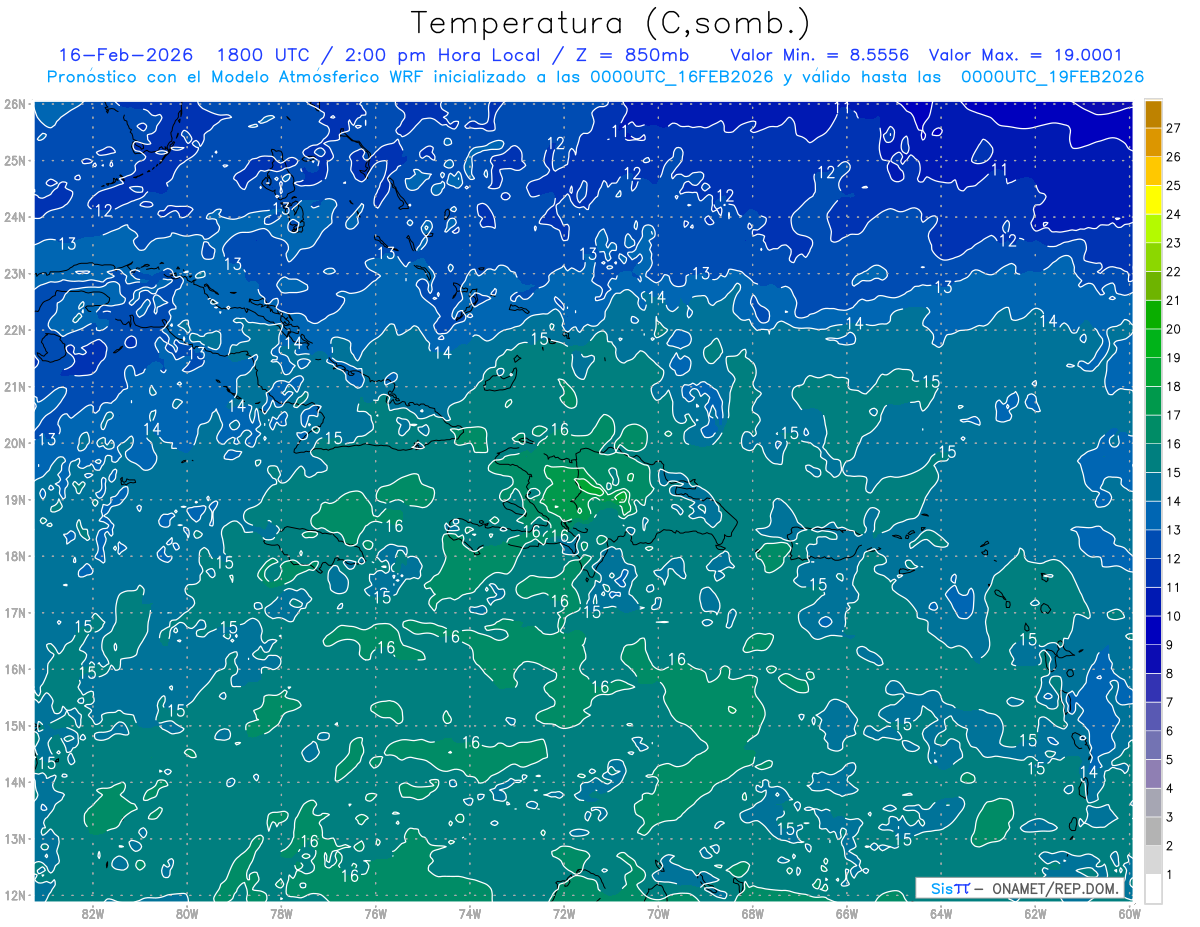The width and height of the screenshot is (1200, 927).
Task: Click the grey colorbar swatch between 2 and 3
Action: click(1153, 831)
